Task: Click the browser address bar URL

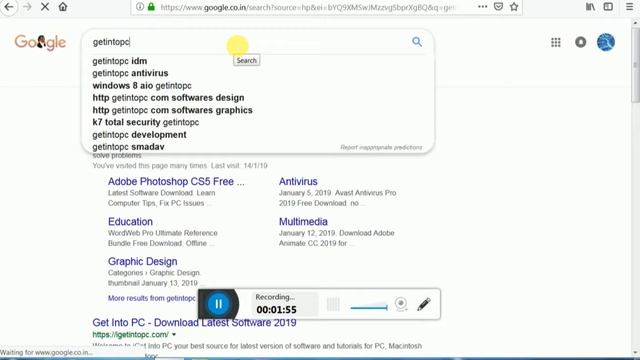Action: [x=308, y=7]
